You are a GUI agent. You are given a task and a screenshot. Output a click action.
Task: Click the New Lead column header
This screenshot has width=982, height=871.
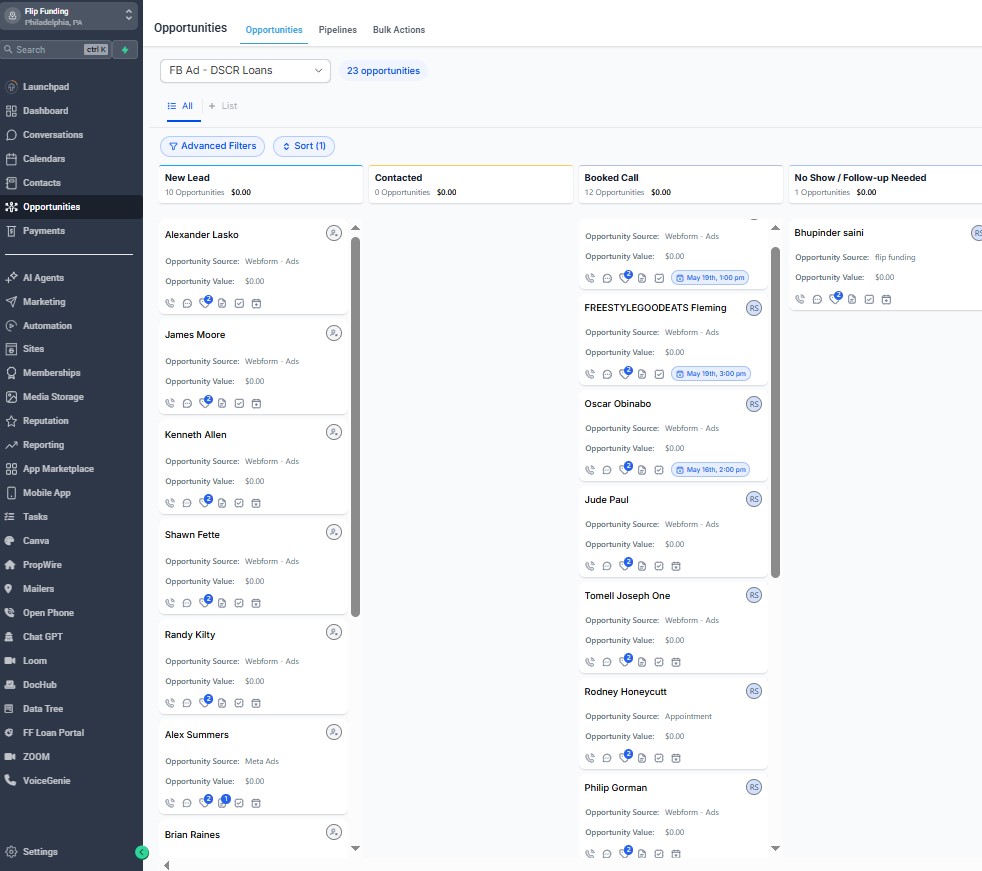click(x=261, y=184)
